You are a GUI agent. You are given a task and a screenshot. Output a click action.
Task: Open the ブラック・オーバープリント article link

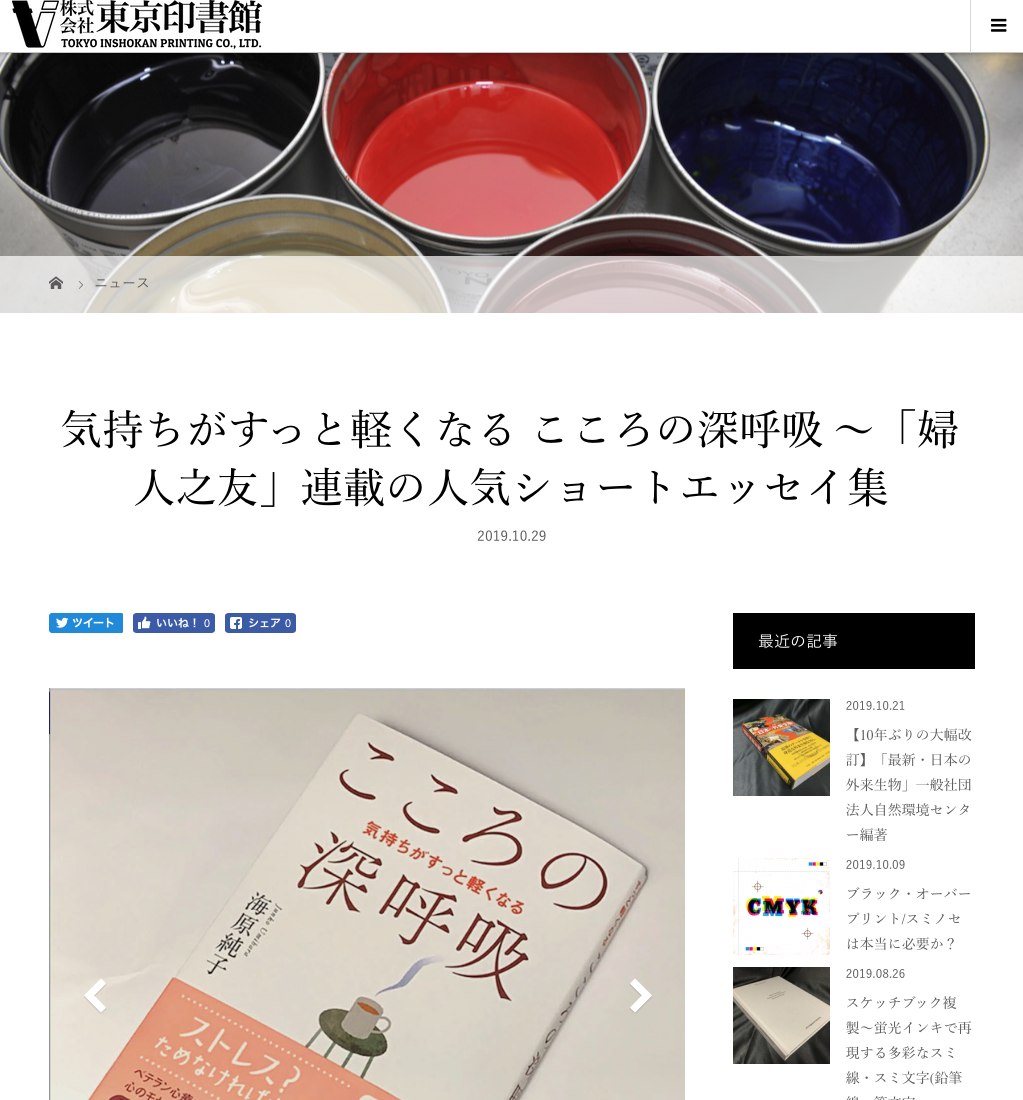909,918
